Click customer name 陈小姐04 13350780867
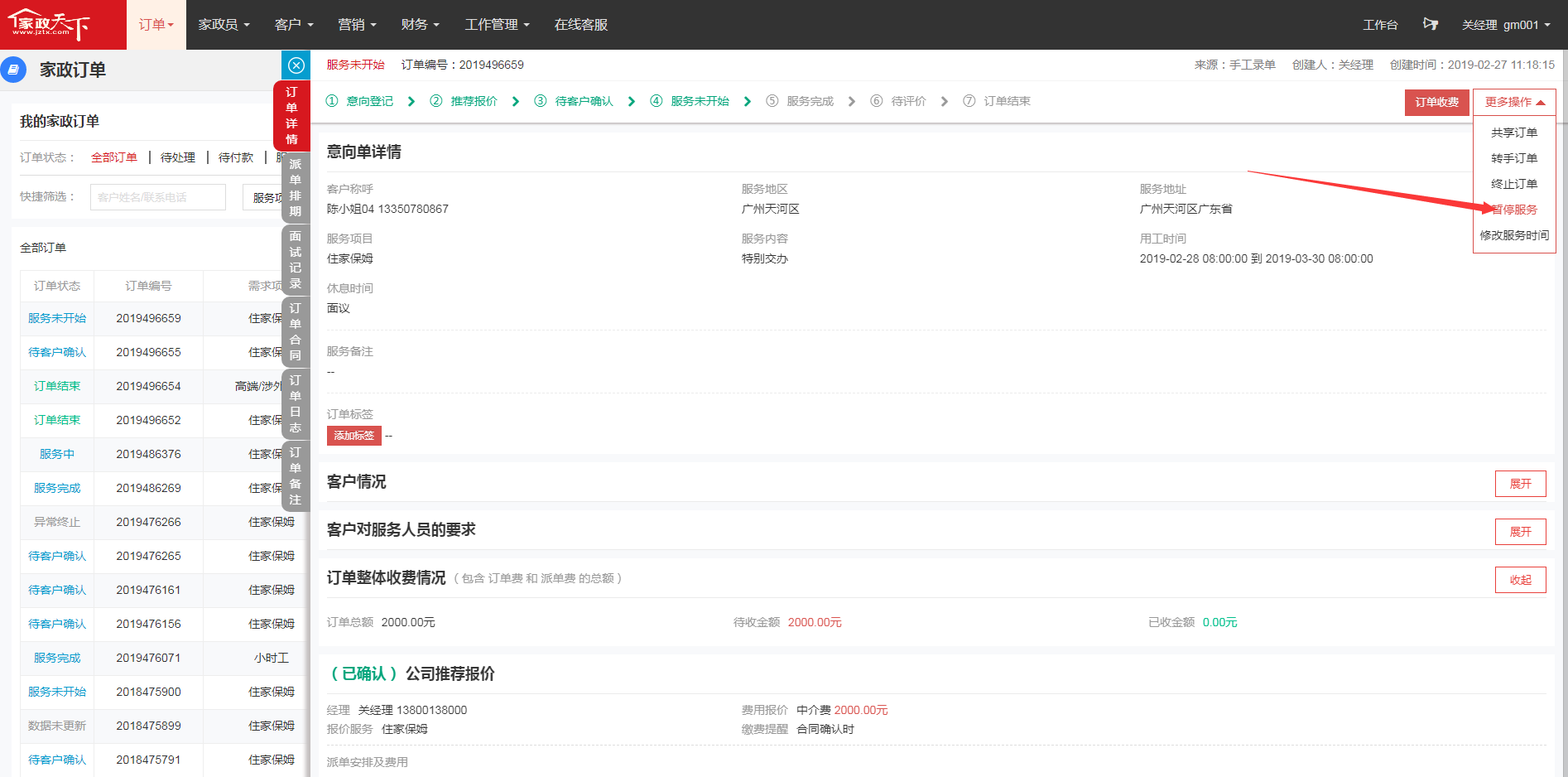Screen dimensions: 1568x777 [x=387, y=209]
